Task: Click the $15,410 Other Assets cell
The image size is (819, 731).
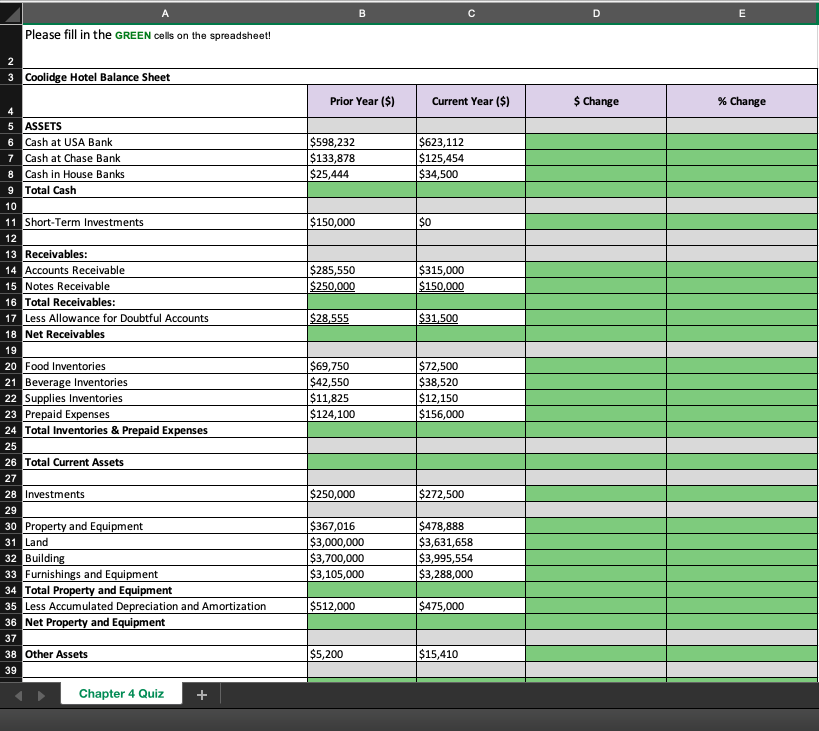Action: click(x=471, y=654)
